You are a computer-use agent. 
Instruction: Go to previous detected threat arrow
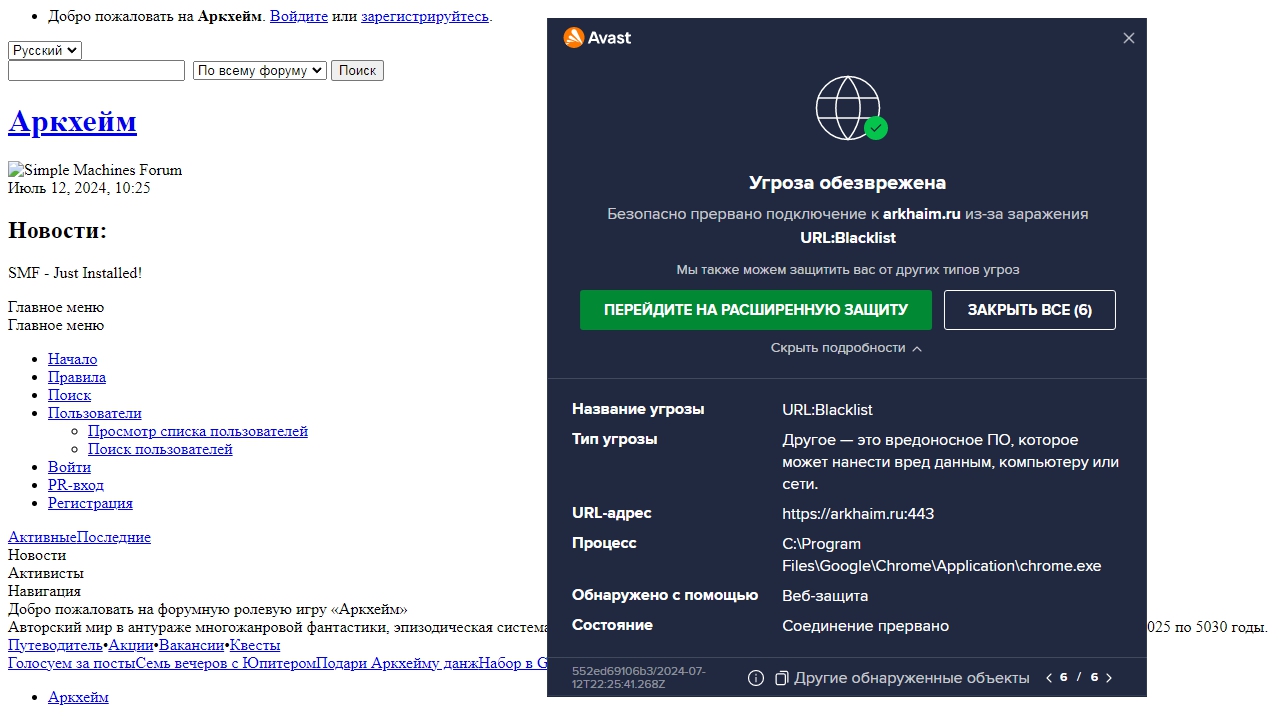[x=1049, y=678]
